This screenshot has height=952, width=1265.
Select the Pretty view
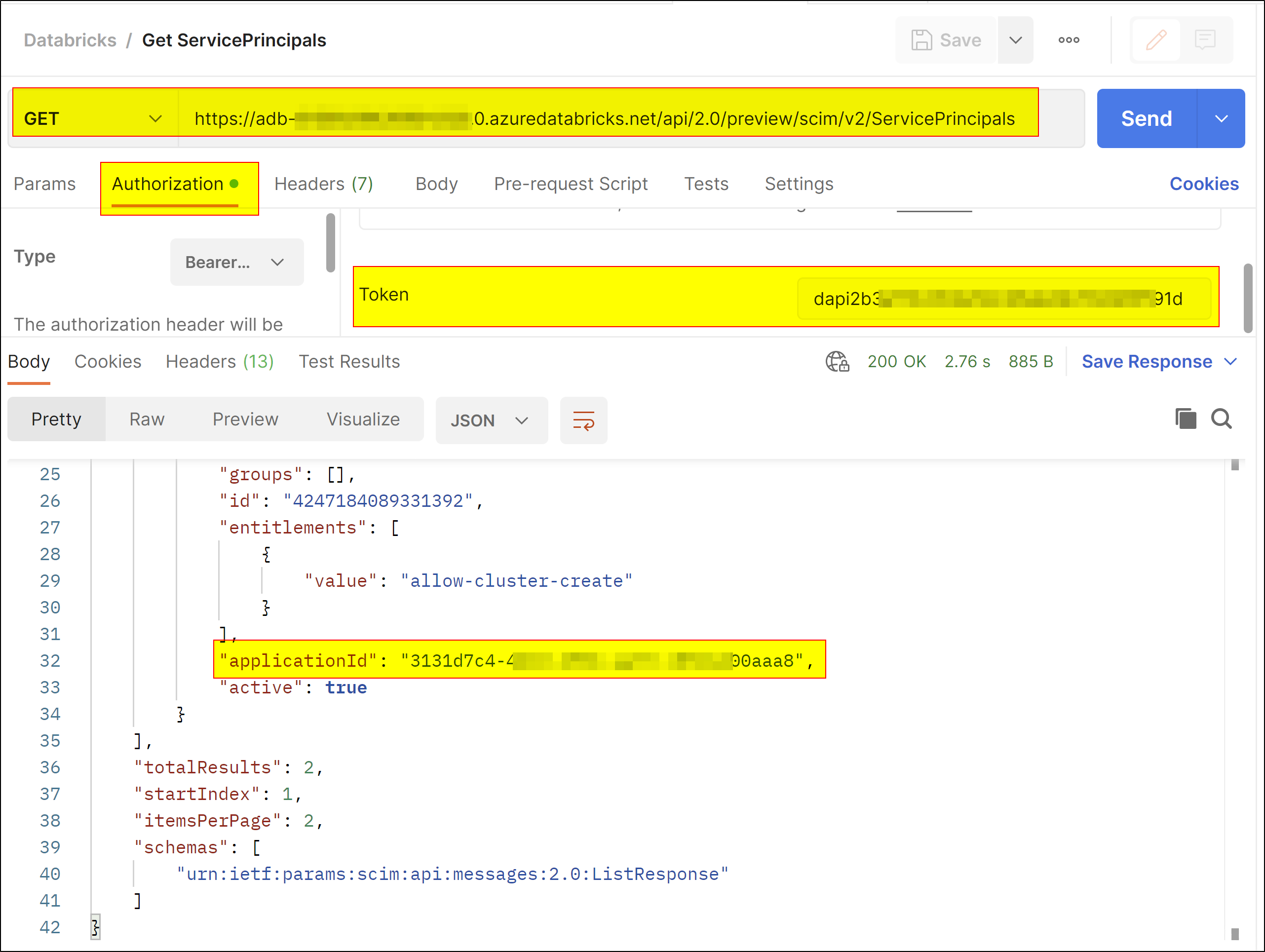pos(56,419)
